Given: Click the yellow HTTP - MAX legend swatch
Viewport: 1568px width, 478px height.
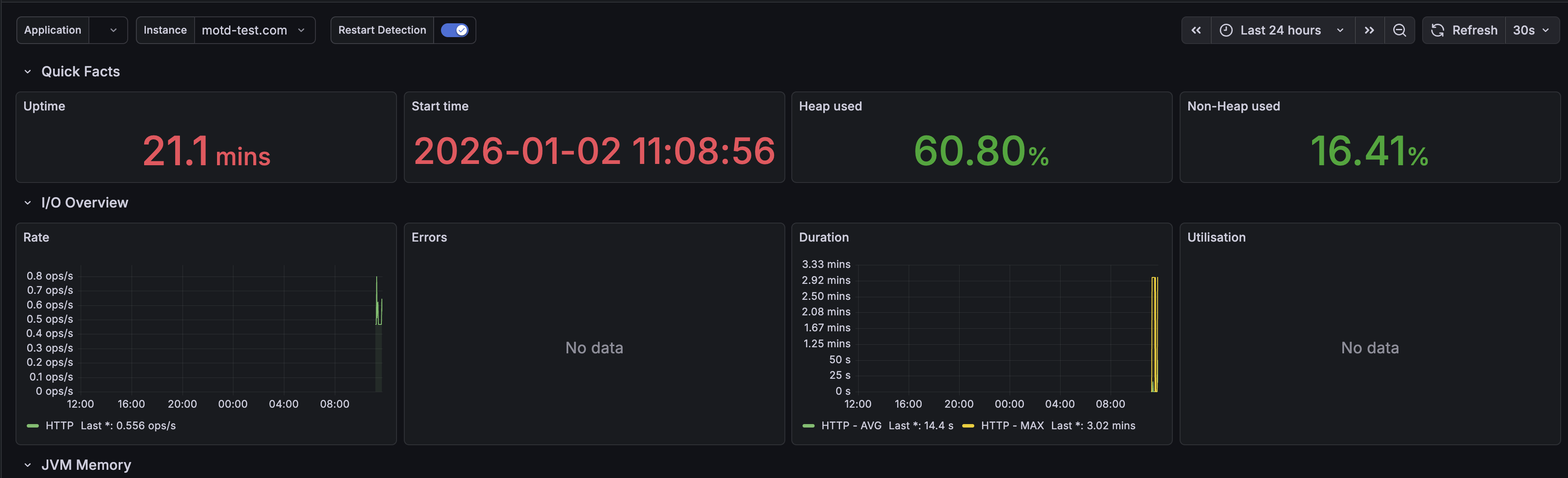Looking at the screenshot, I should [968, 426].
